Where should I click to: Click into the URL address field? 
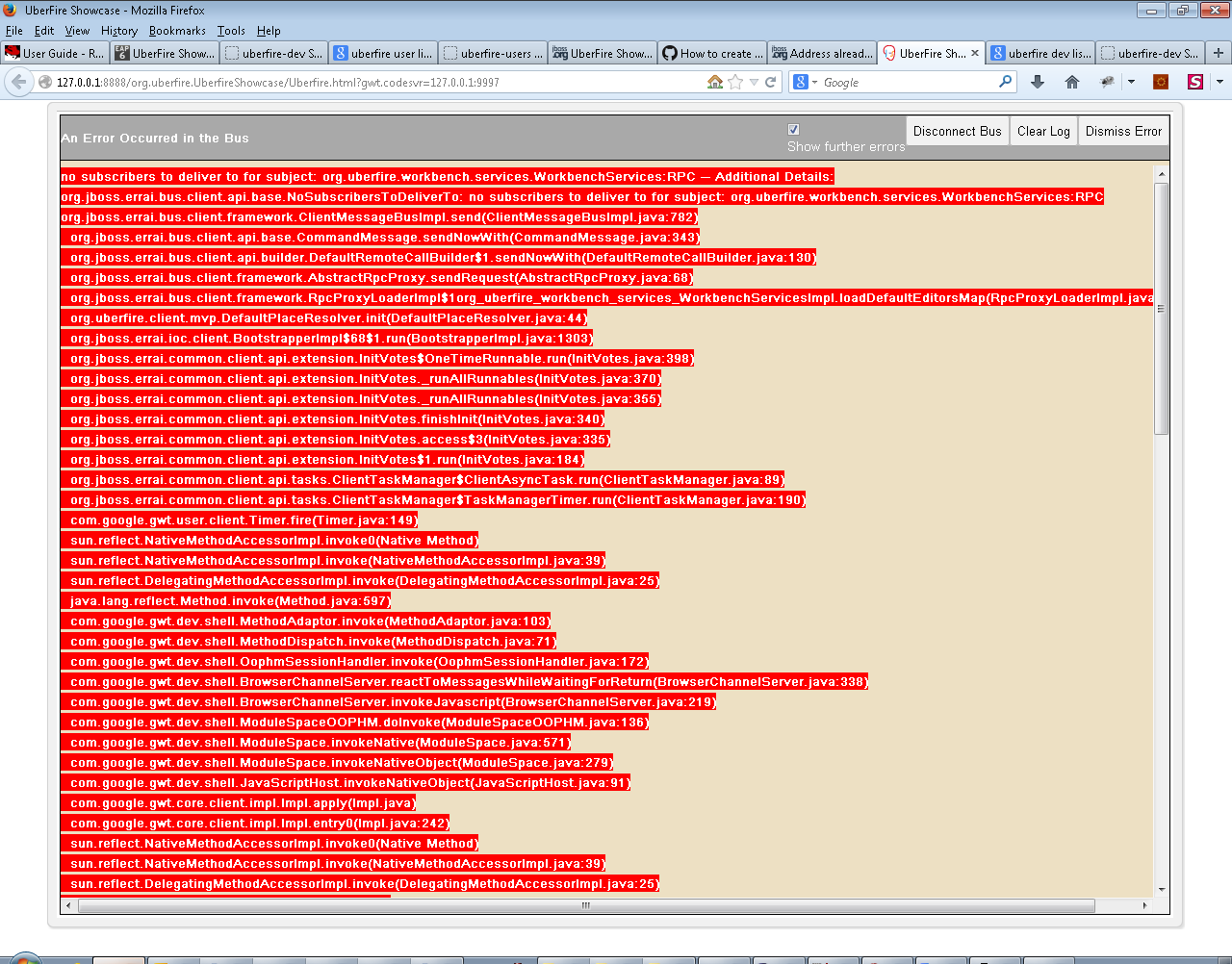(x=366, y=83)
